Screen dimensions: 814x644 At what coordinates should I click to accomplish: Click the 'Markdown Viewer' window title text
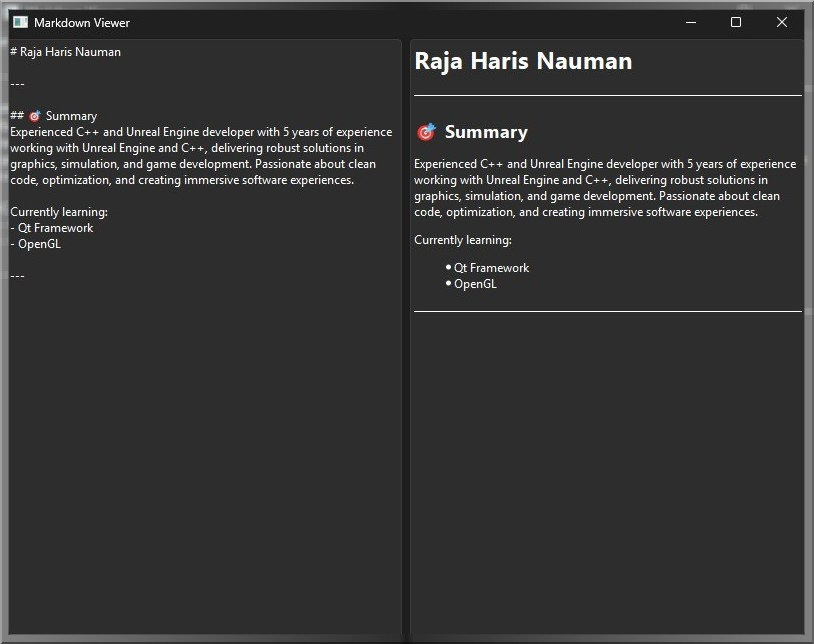point(82,22)
